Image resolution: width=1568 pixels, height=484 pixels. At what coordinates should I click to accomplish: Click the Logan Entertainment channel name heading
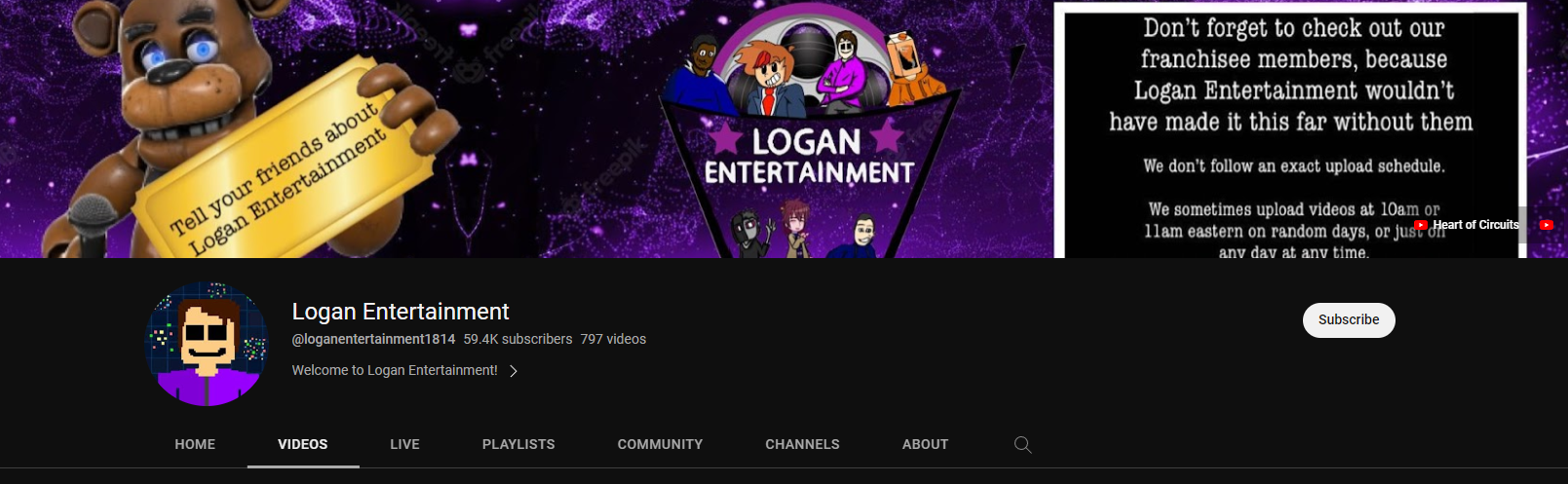401,312
